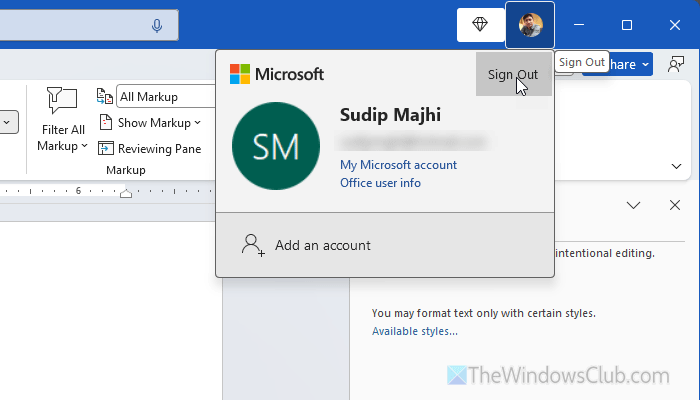Open the Reviewing Pane
This screenshot has width=700, height=400.
point(150,148)
